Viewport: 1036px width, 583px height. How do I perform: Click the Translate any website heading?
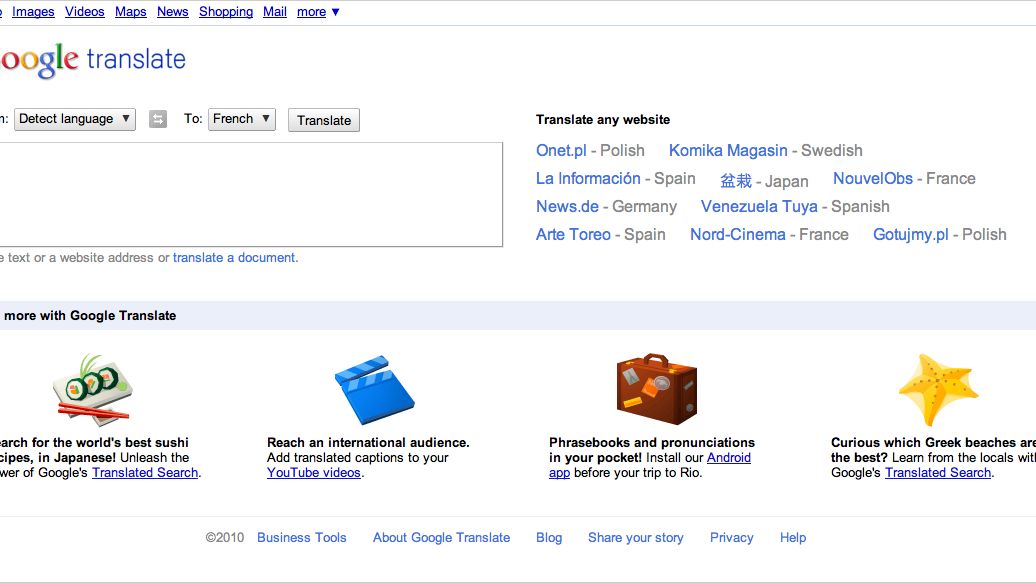click(603, 120)
